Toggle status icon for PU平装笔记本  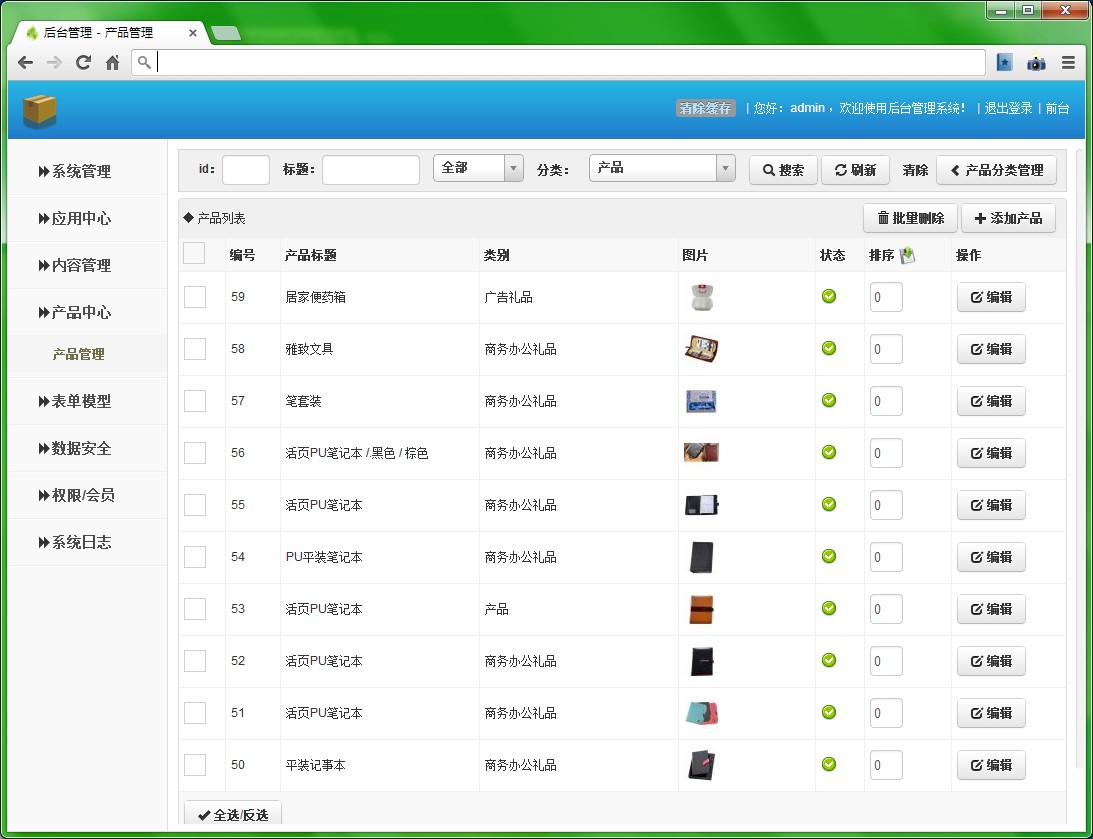pos(829,556)
